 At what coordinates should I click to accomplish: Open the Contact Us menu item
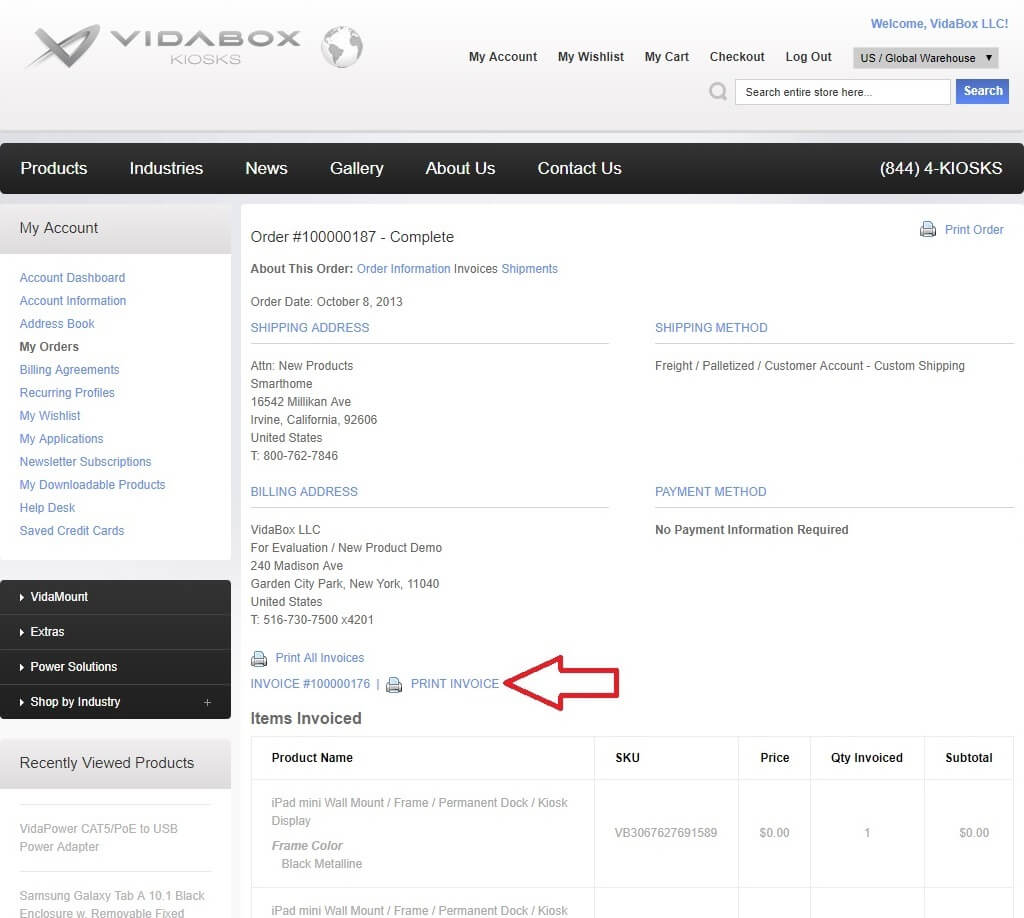click(579, 168)
